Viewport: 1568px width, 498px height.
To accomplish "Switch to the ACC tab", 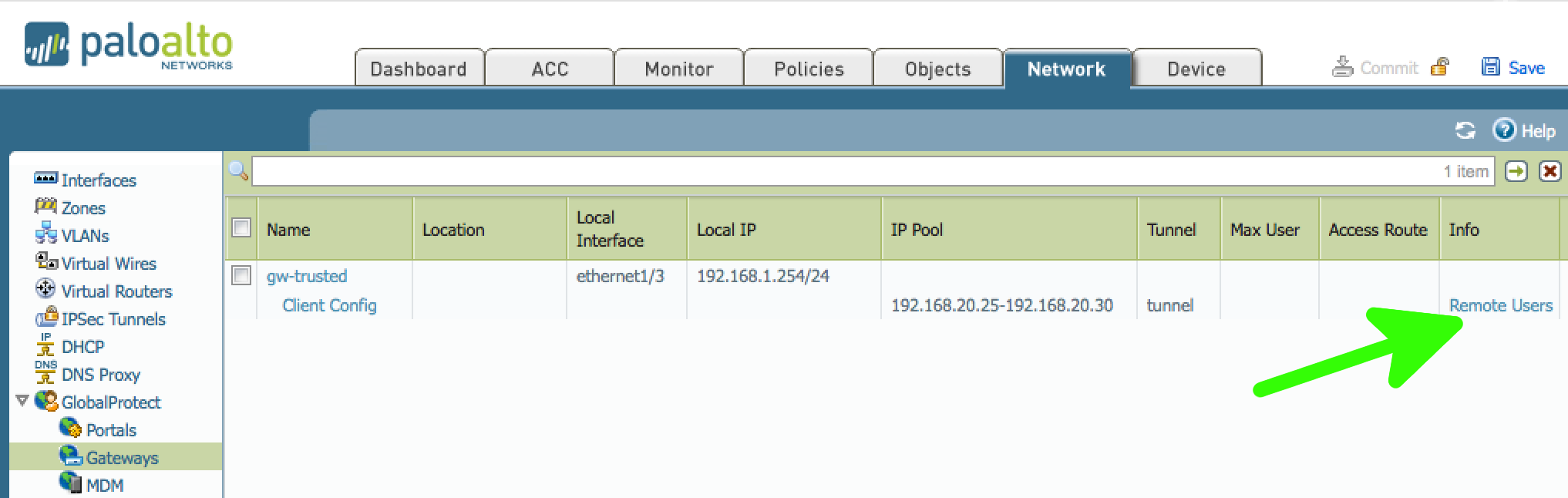I will 550,69.
